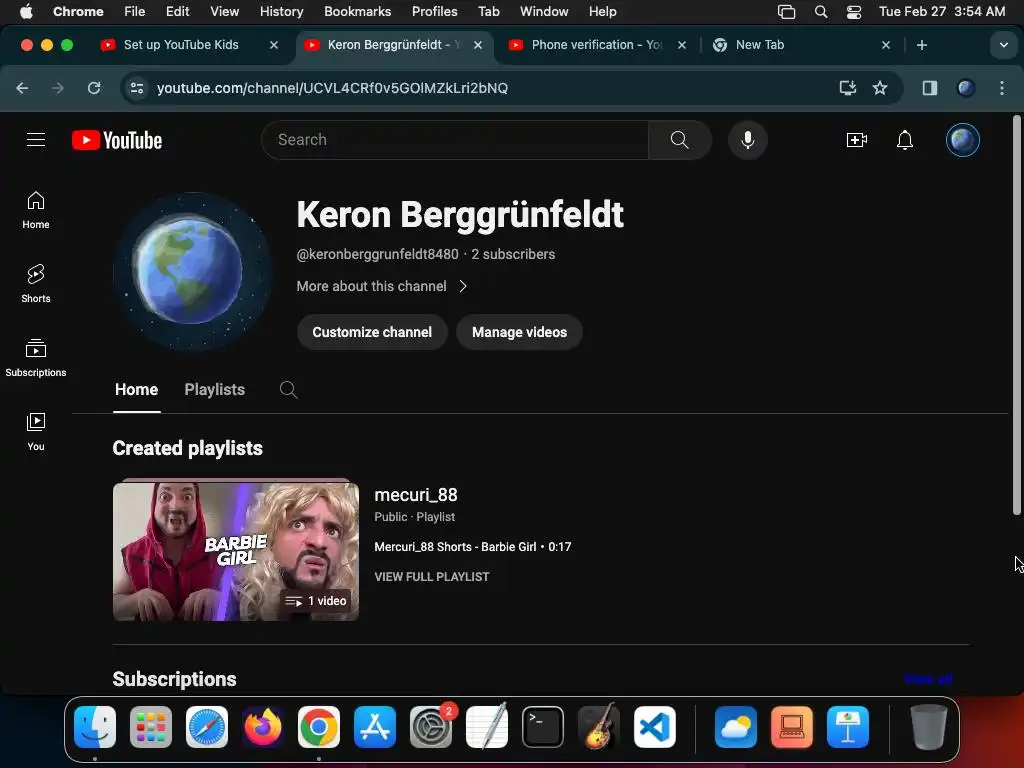The width and height of the screenshot is (1024, 768).
Task: Toggle Chrome side panel
Action: pos(929,88)
